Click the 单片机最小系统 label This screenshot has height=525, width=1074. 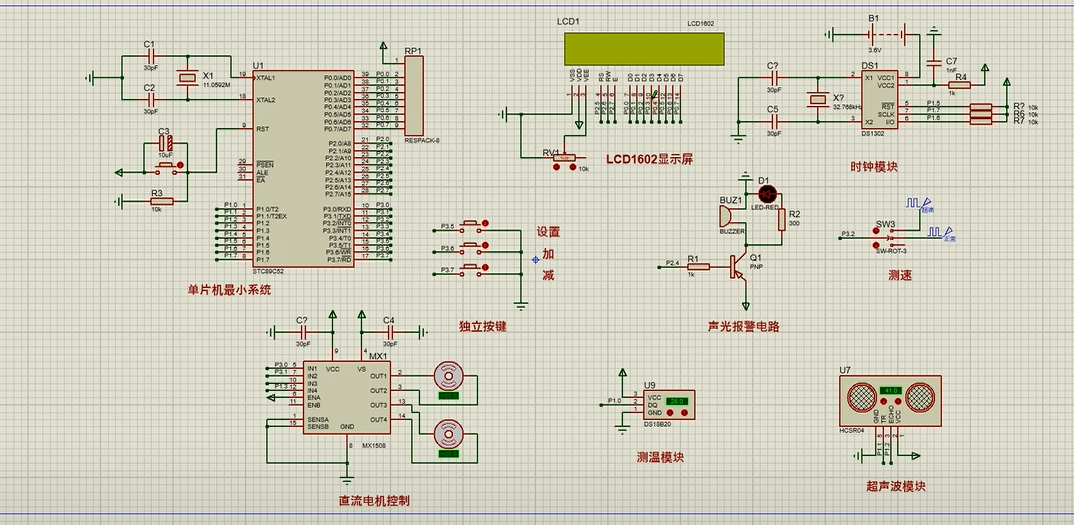229,290
